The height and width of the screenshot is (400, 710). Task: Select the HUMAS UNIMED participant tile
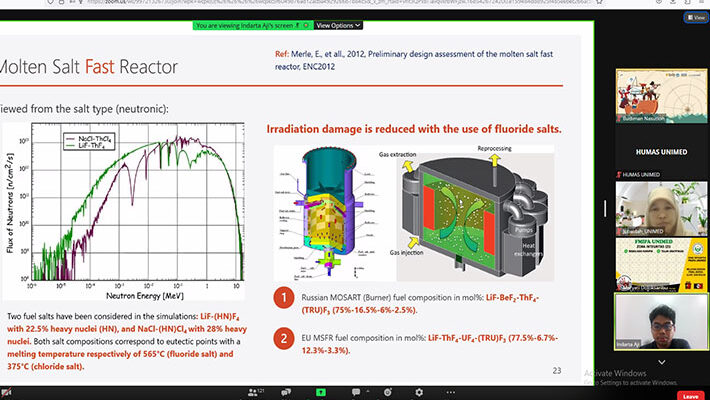pyautogui.click(x=654, y=150)
